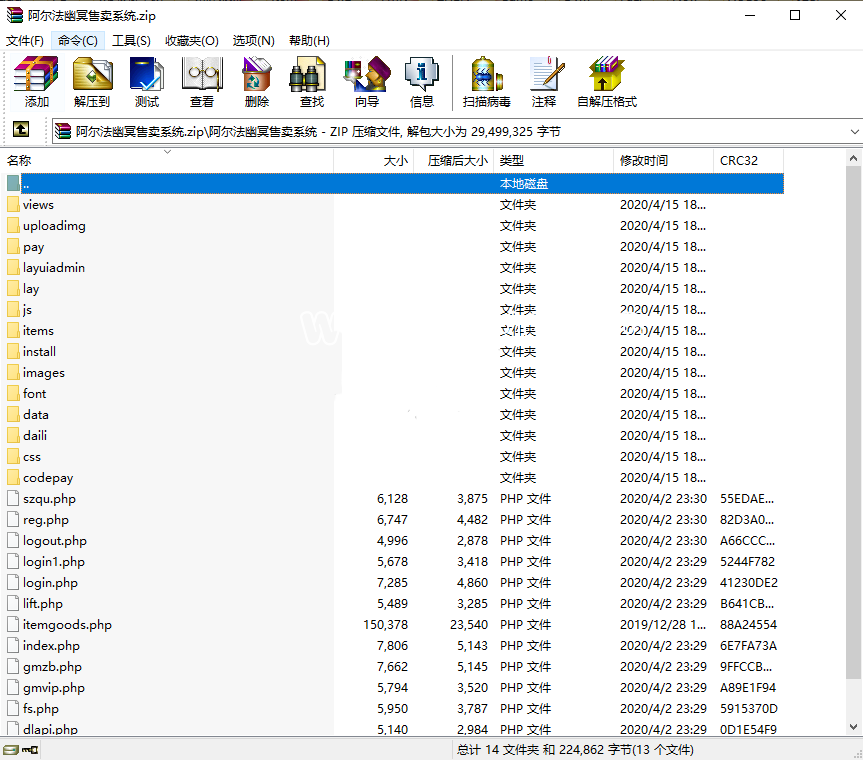
Task: Click the 150,378 size value
Action: point(385,625)
